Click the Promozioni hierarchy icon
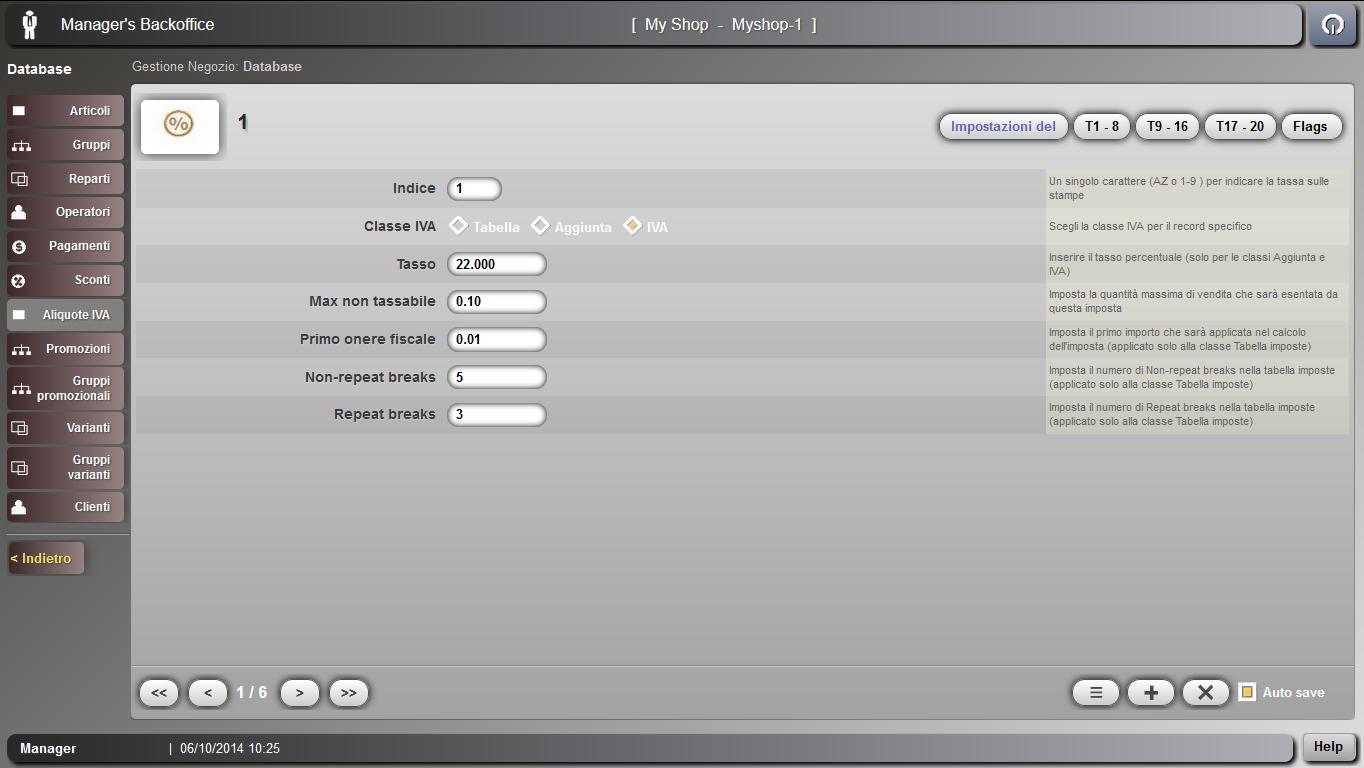 (21, 350)
